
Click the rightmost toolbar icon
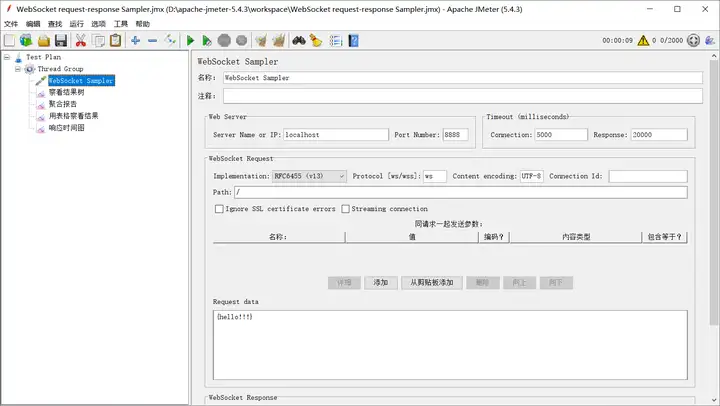pos(710,41)
